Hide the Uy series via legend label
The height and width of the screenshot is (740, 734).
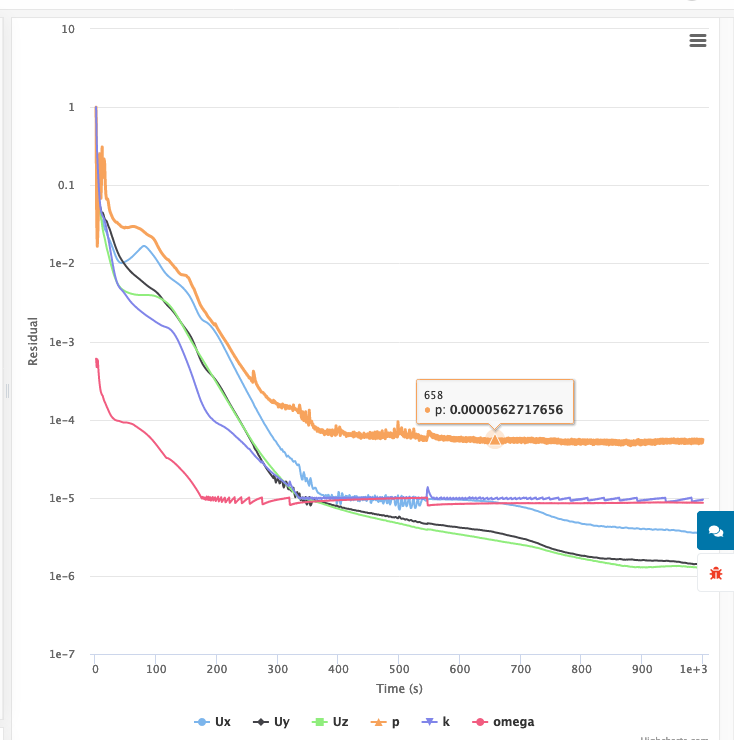click(282, 721)
